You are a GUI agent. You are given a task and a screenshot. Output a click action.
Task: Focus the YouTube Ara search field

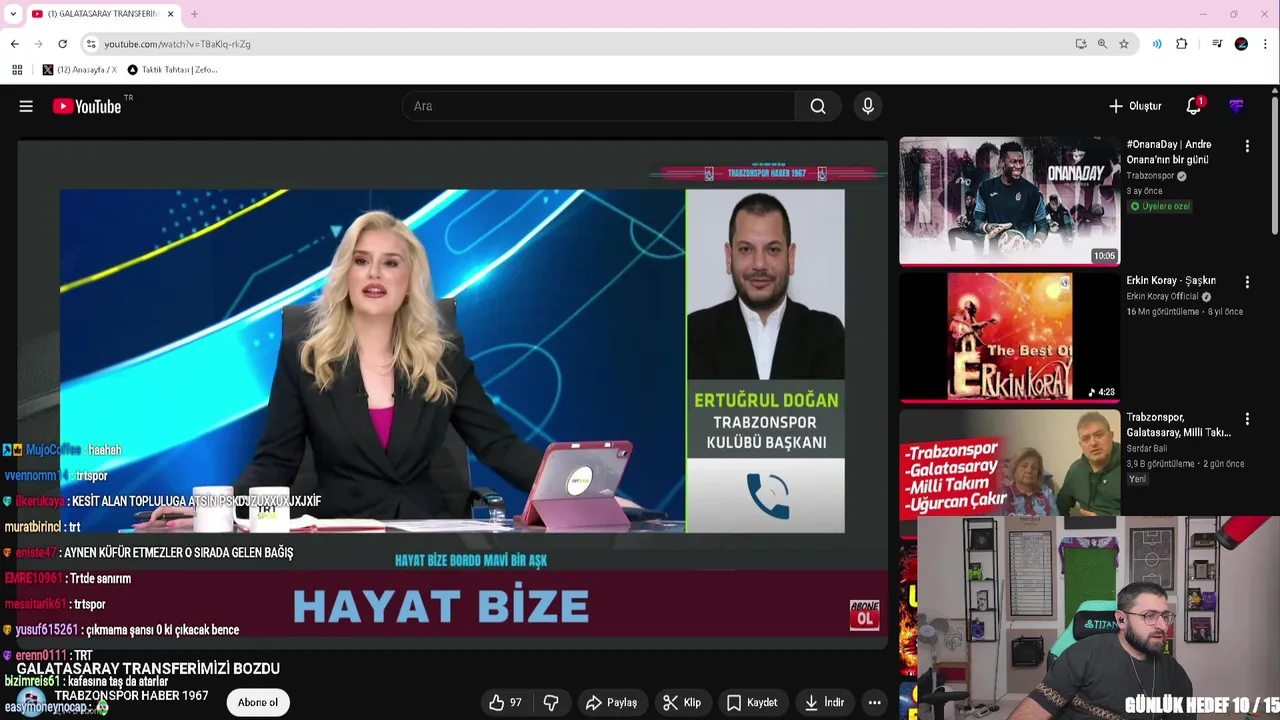pyautogui.click(x=598, y=106)
